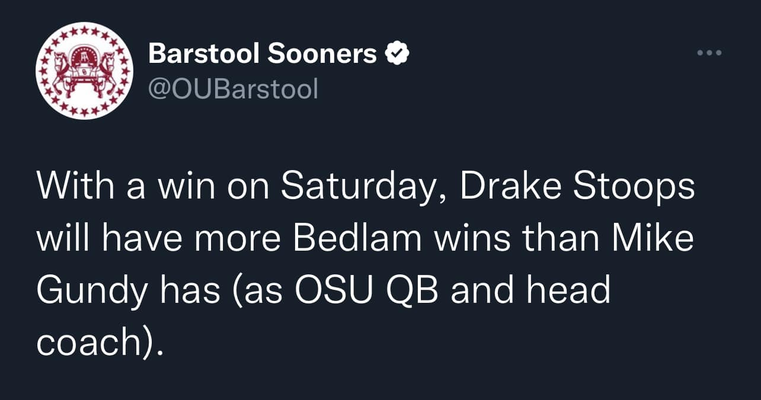Screen dimensions: 761x400
Task: Open the Barstool Sooners display name
Action: pos(263,53)
